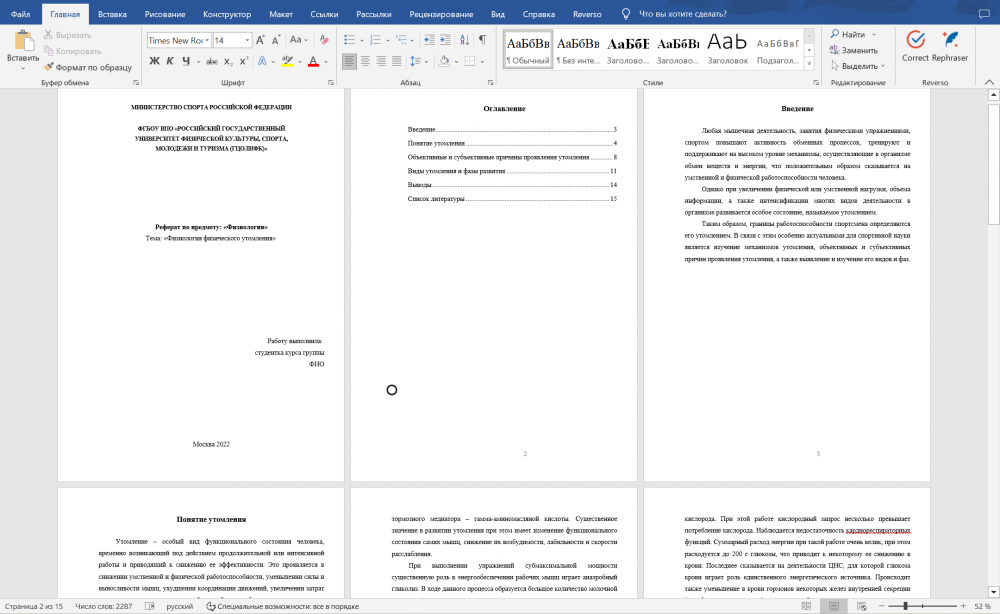Click the paragraph shading paint bucket

444,61
